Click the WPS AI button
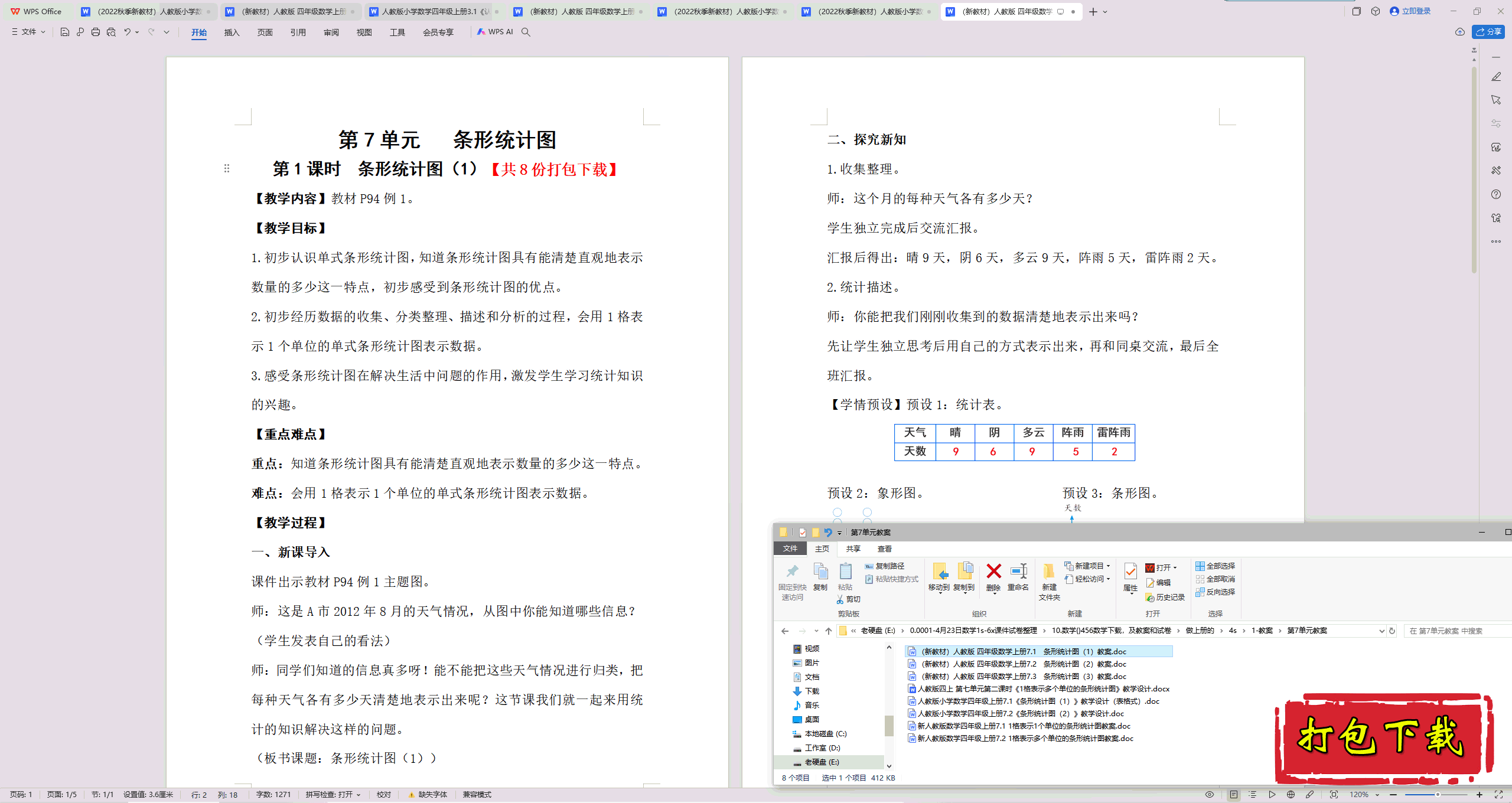The image size is (1512, 803). (x=495, y=32)
